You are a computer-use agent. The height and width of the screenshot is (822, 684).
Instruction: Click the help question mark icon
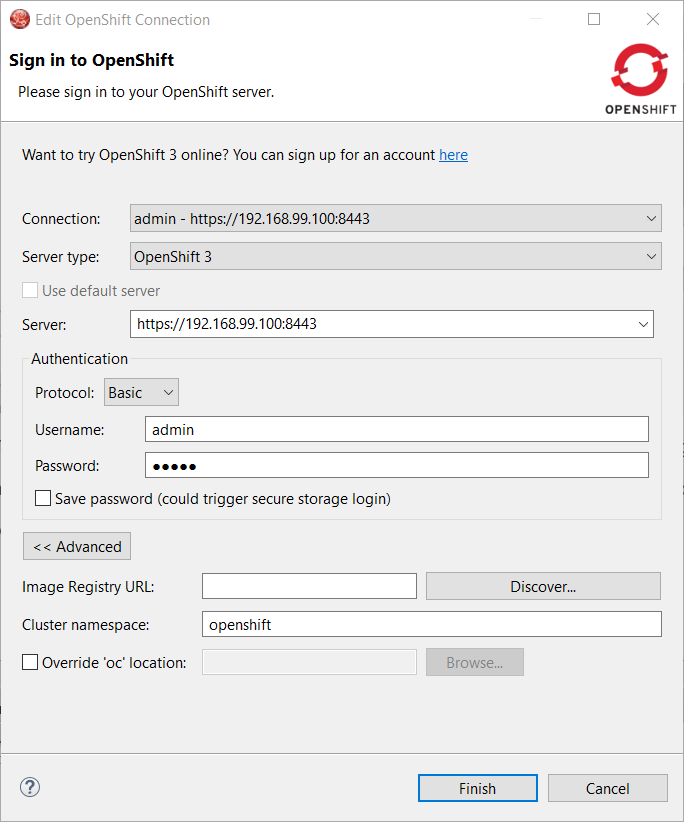pyautogui.click(x=30, y=787)
